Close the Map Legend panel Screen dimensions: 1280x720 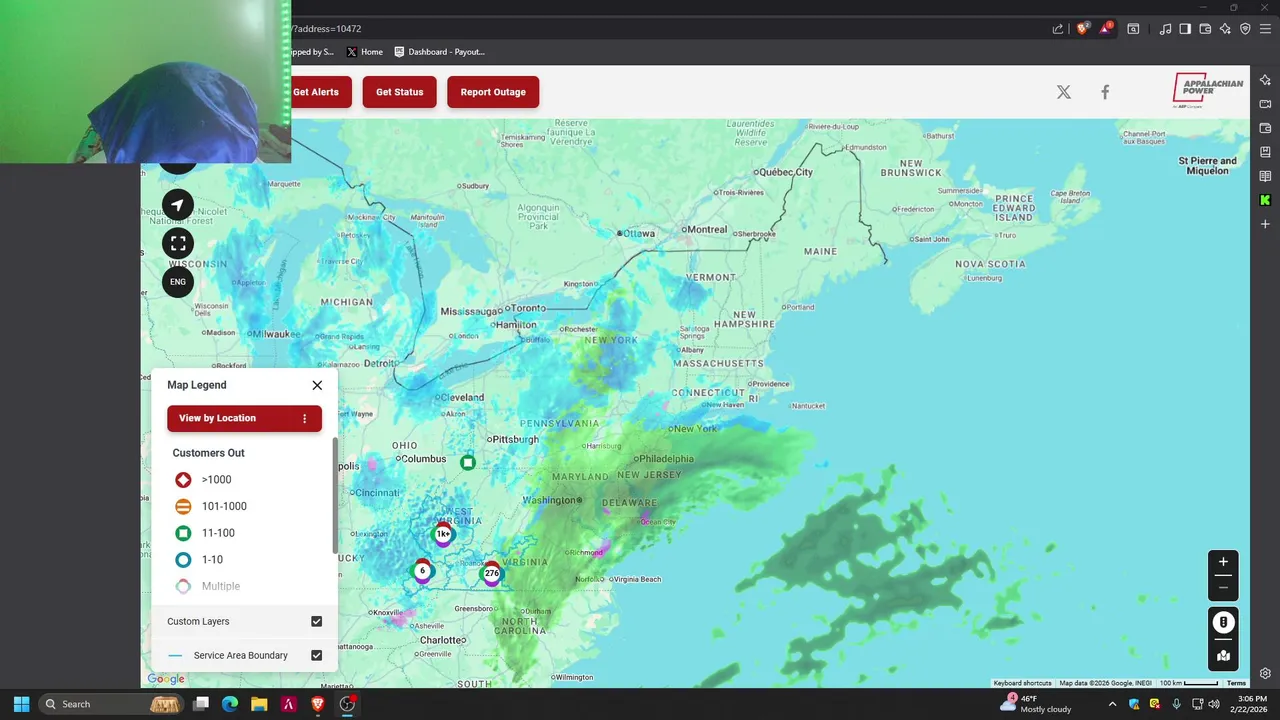point(317,385)
